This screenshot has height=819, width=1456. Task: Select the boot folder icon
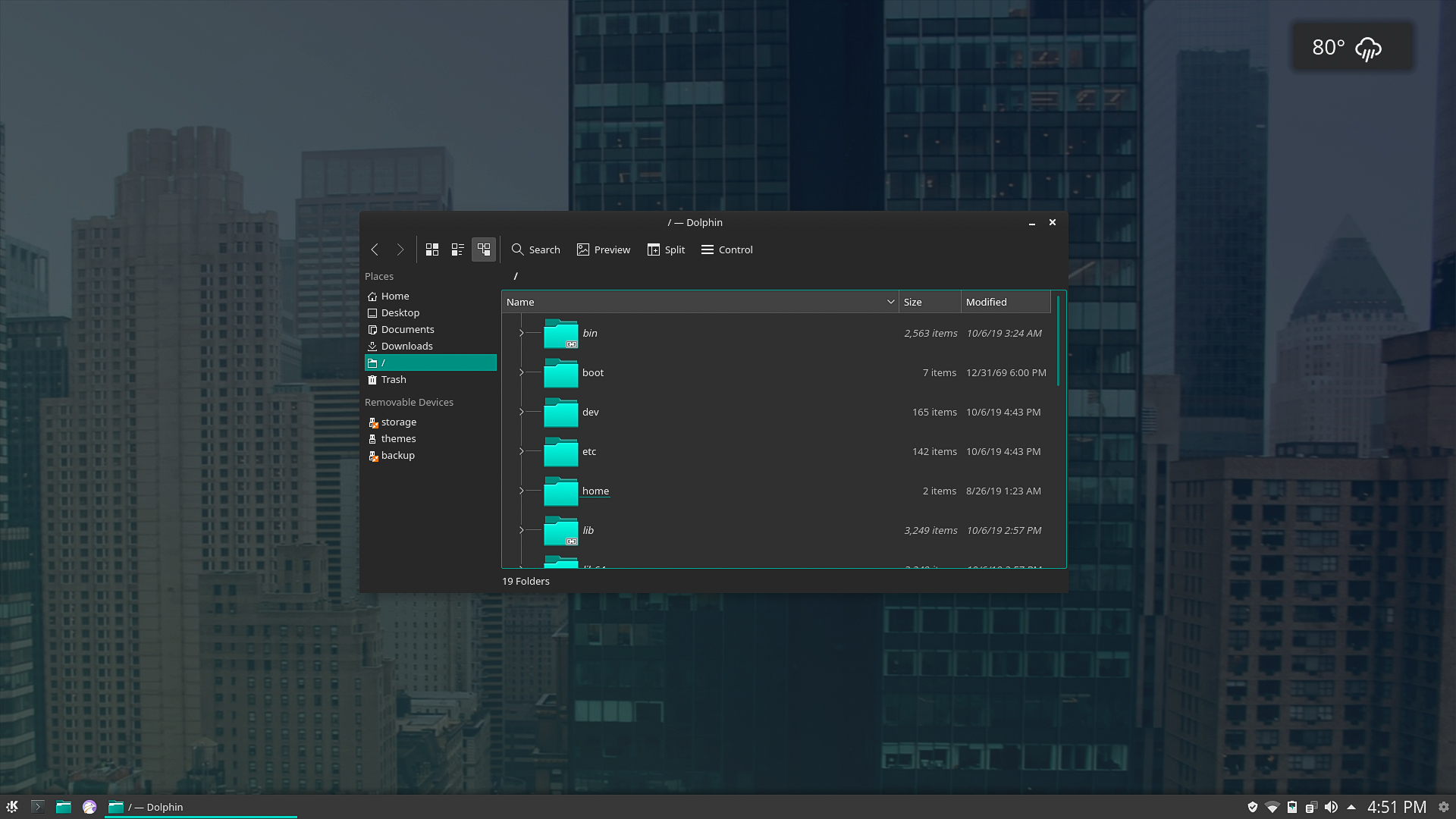tap(561, 373)
